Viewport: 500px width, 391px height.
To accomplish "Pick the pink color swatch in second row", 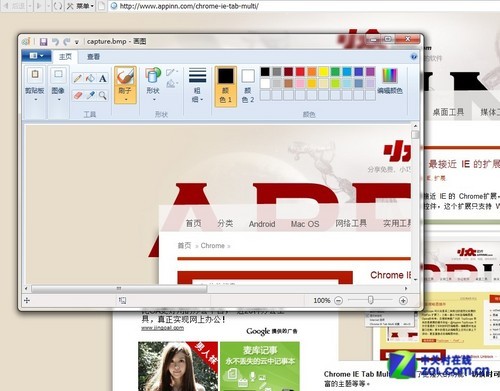I will click(300, 83).
